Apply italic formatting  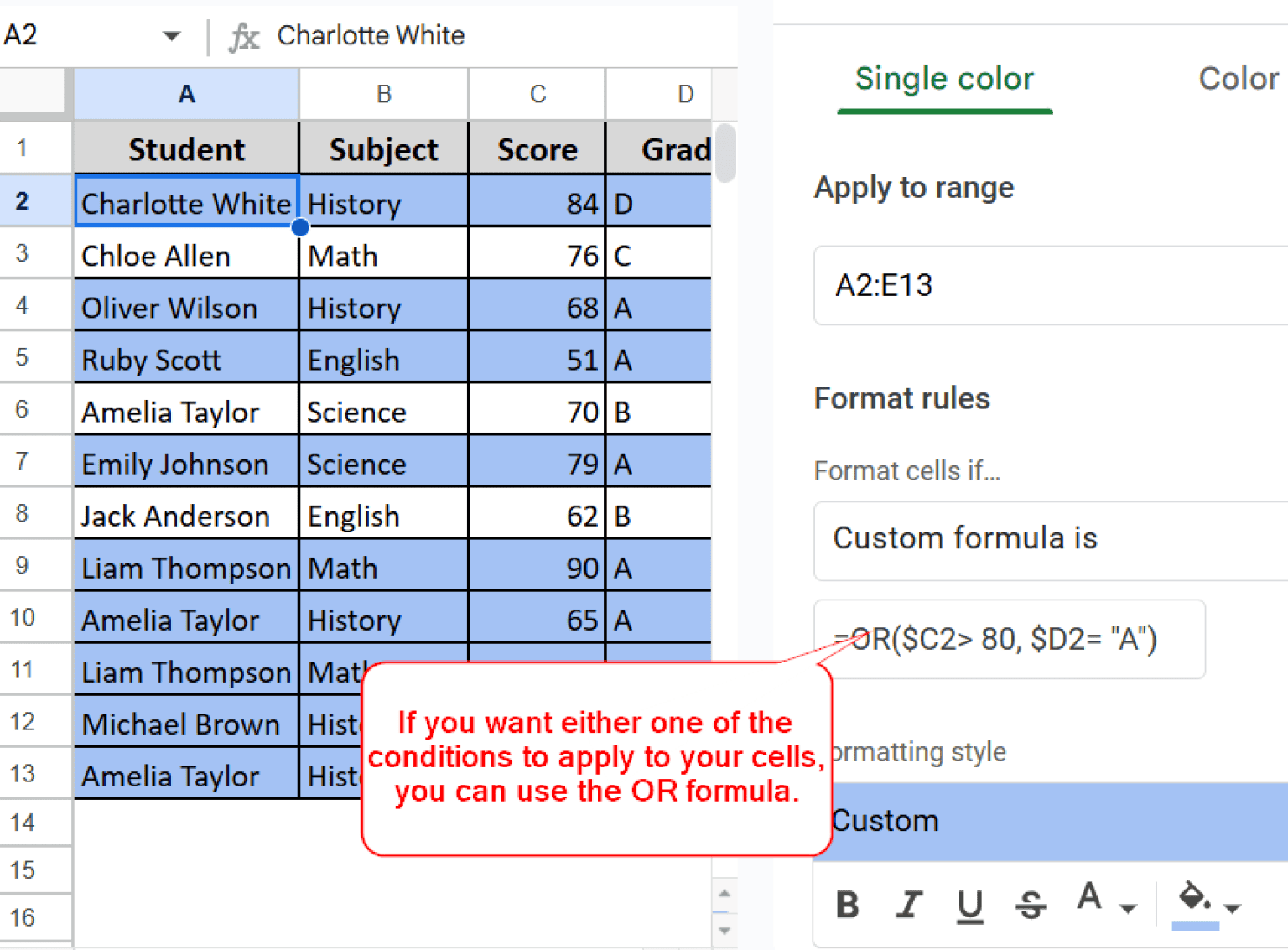click(908, 906)
